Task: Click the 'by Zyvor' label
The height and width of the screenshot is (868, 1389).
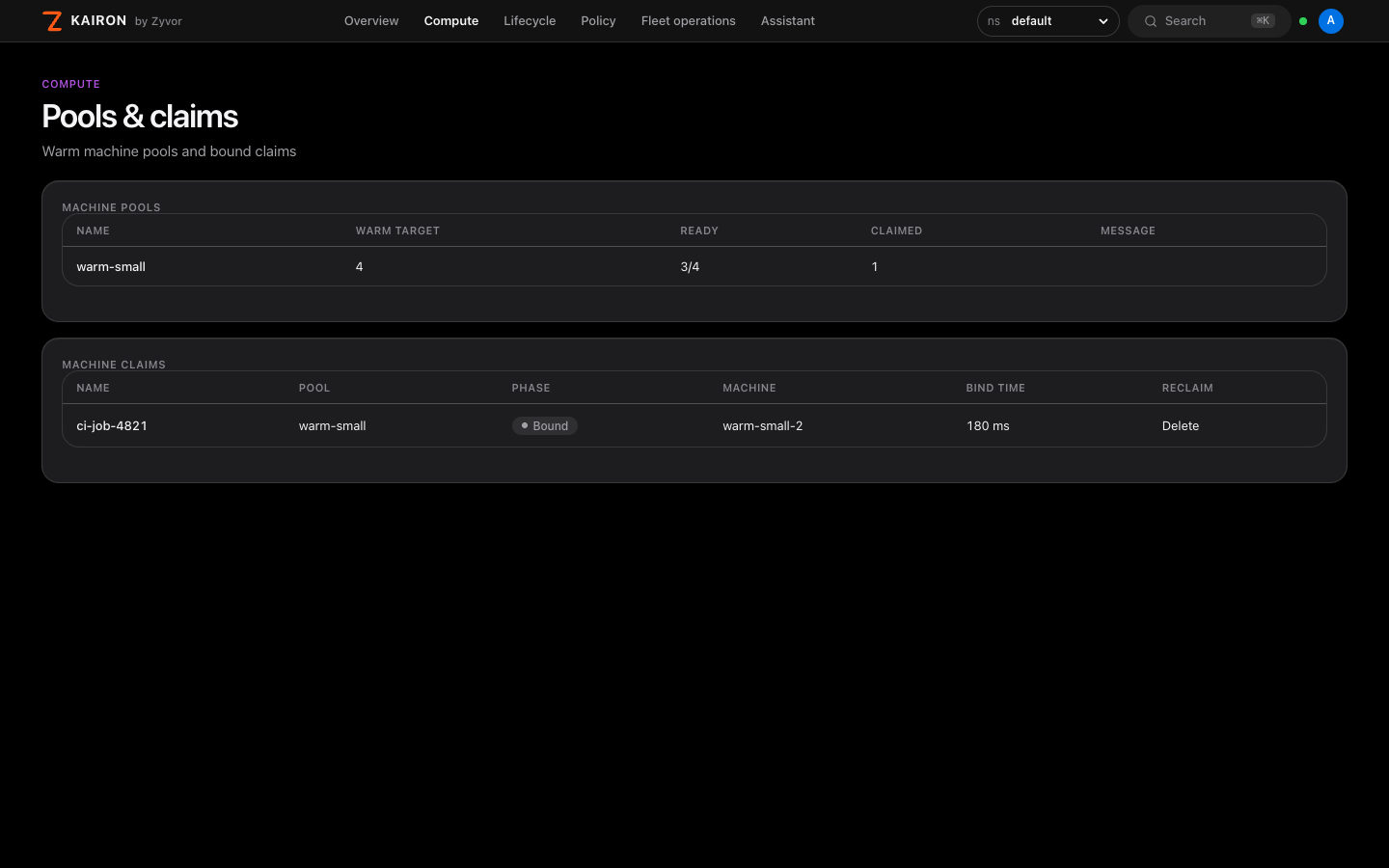Action: tap(158, 21)
